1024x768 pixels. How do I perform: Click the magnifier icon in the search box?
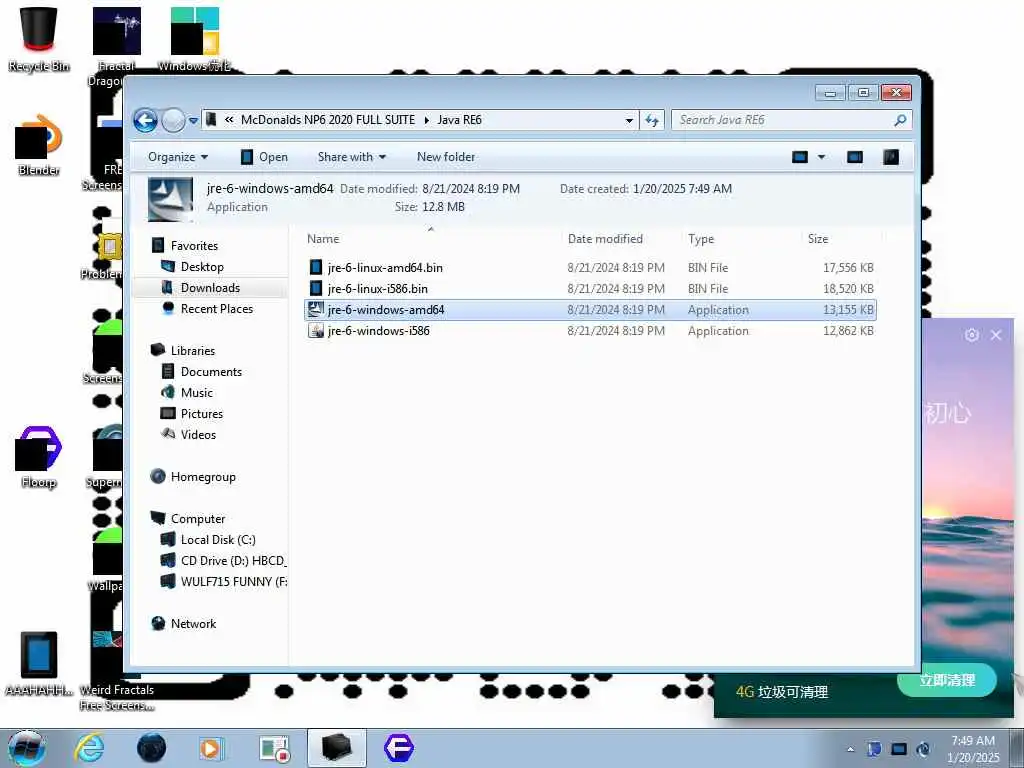901,120
